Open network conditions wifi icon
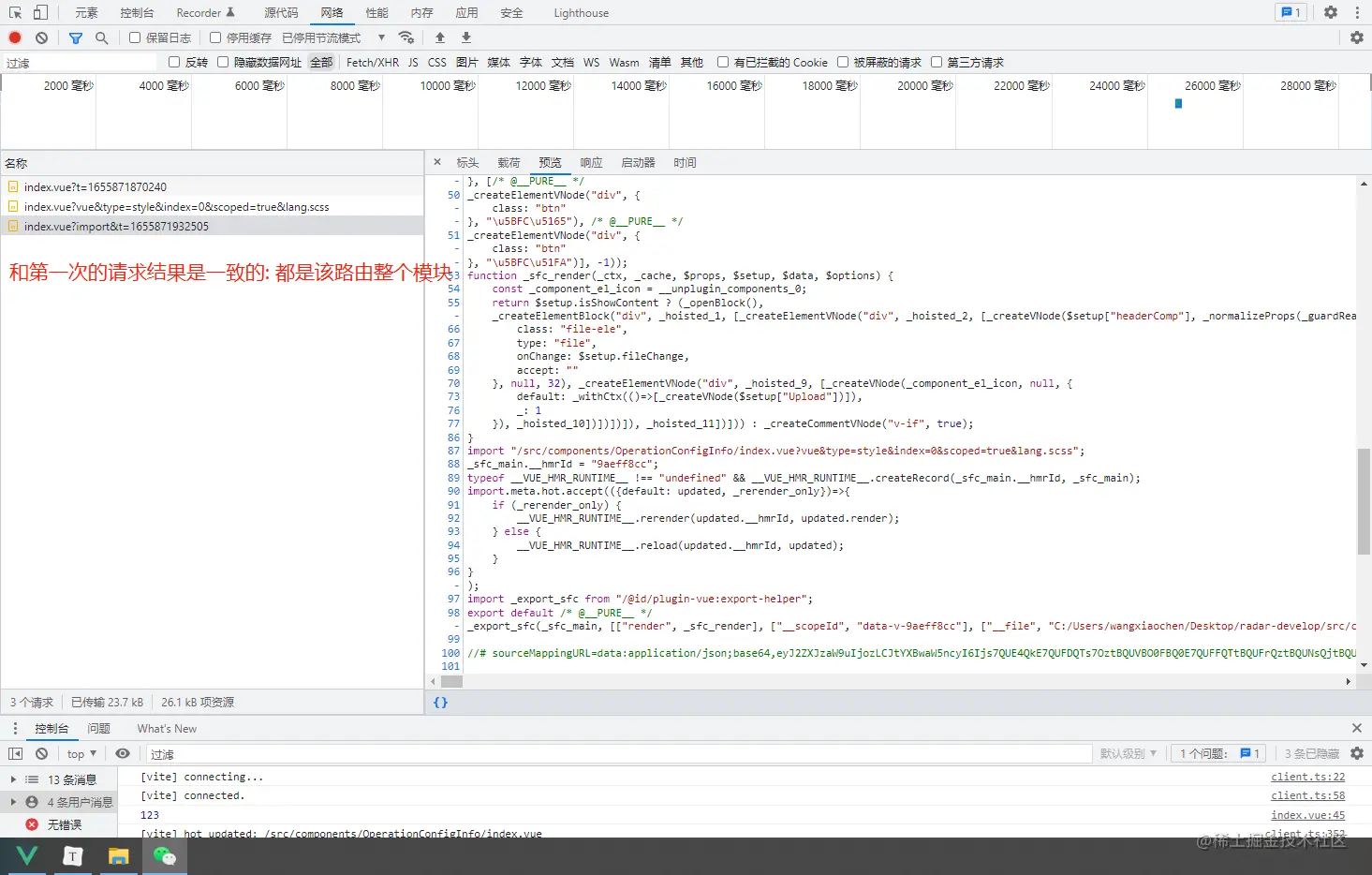This screenshot has height=875, width=1372. point(406,37)
